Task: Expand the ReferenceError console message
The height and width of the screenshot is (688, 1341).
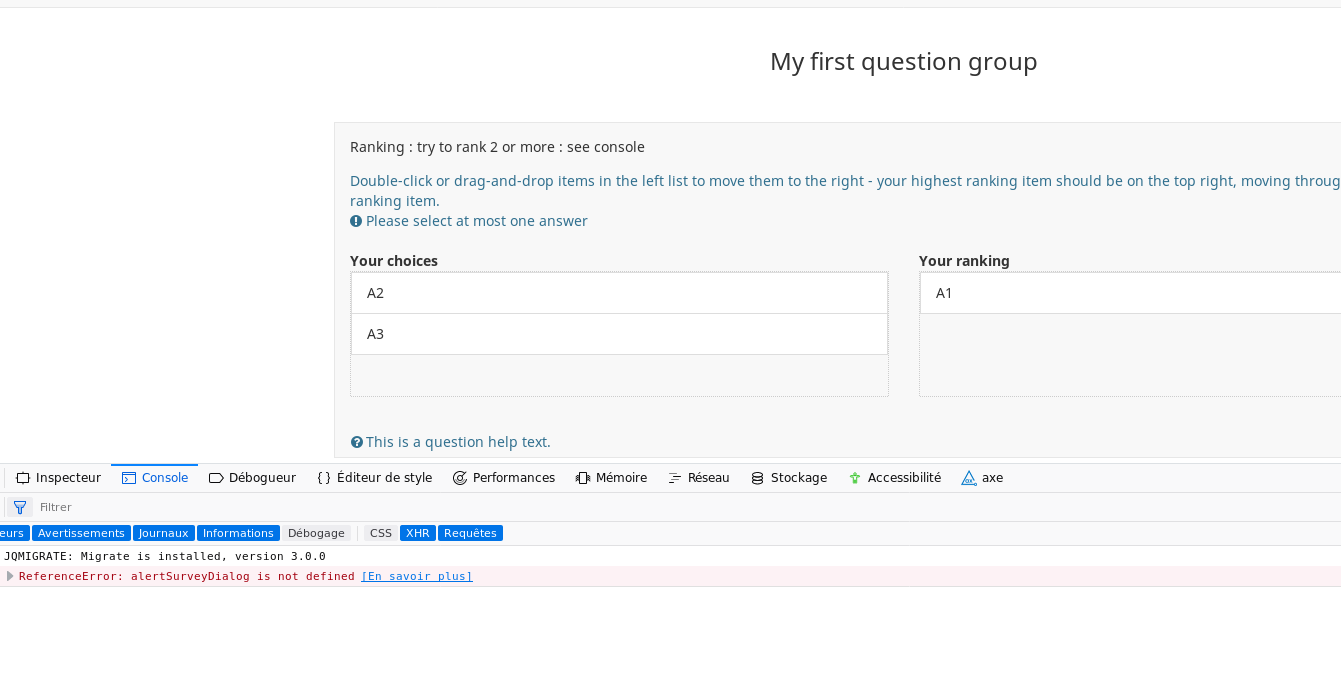Action: click(10, 576)
